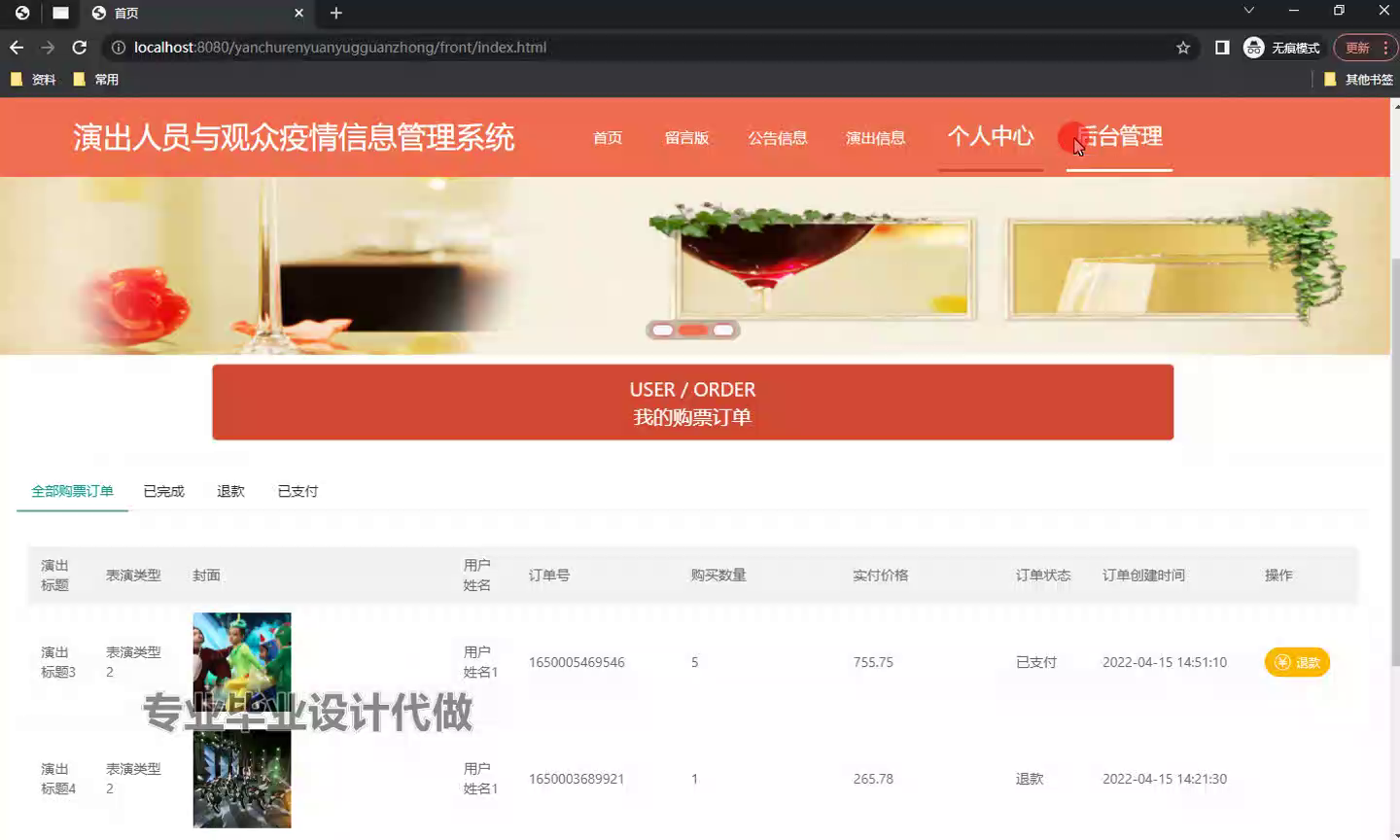Select the 首页 navigation menu item
This screenshot has height=840, width=1400.
(608, 138)
